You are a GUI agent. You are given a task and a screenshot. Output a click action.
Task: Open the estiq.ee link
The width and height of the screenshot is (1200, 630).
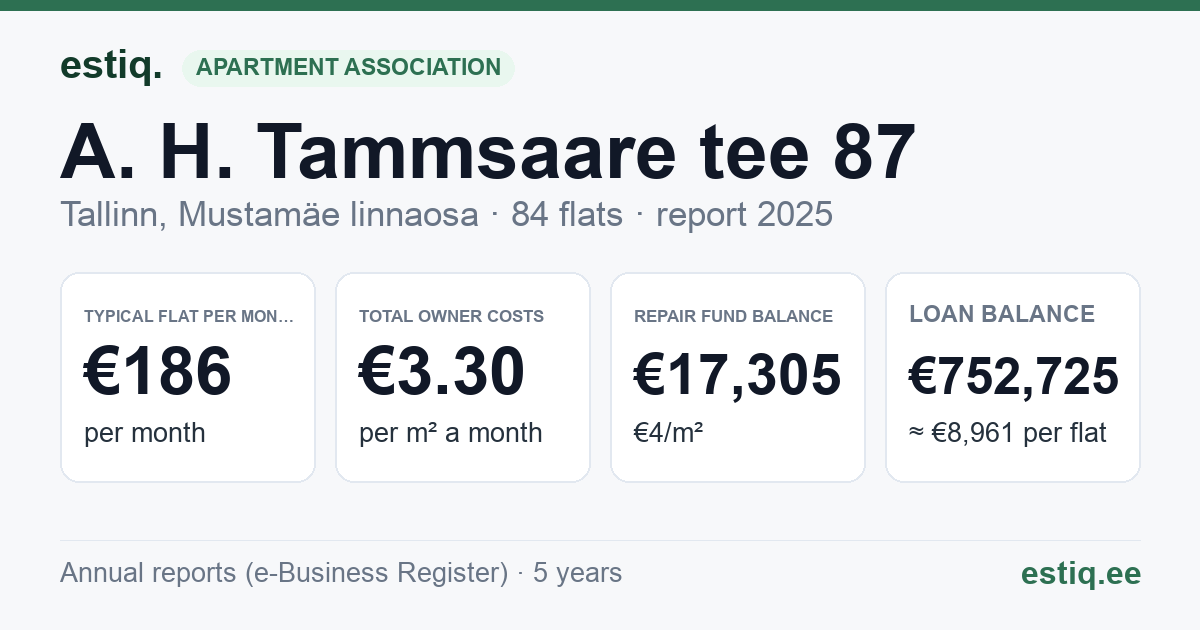pyautogui.click(x=1081, y=573)
